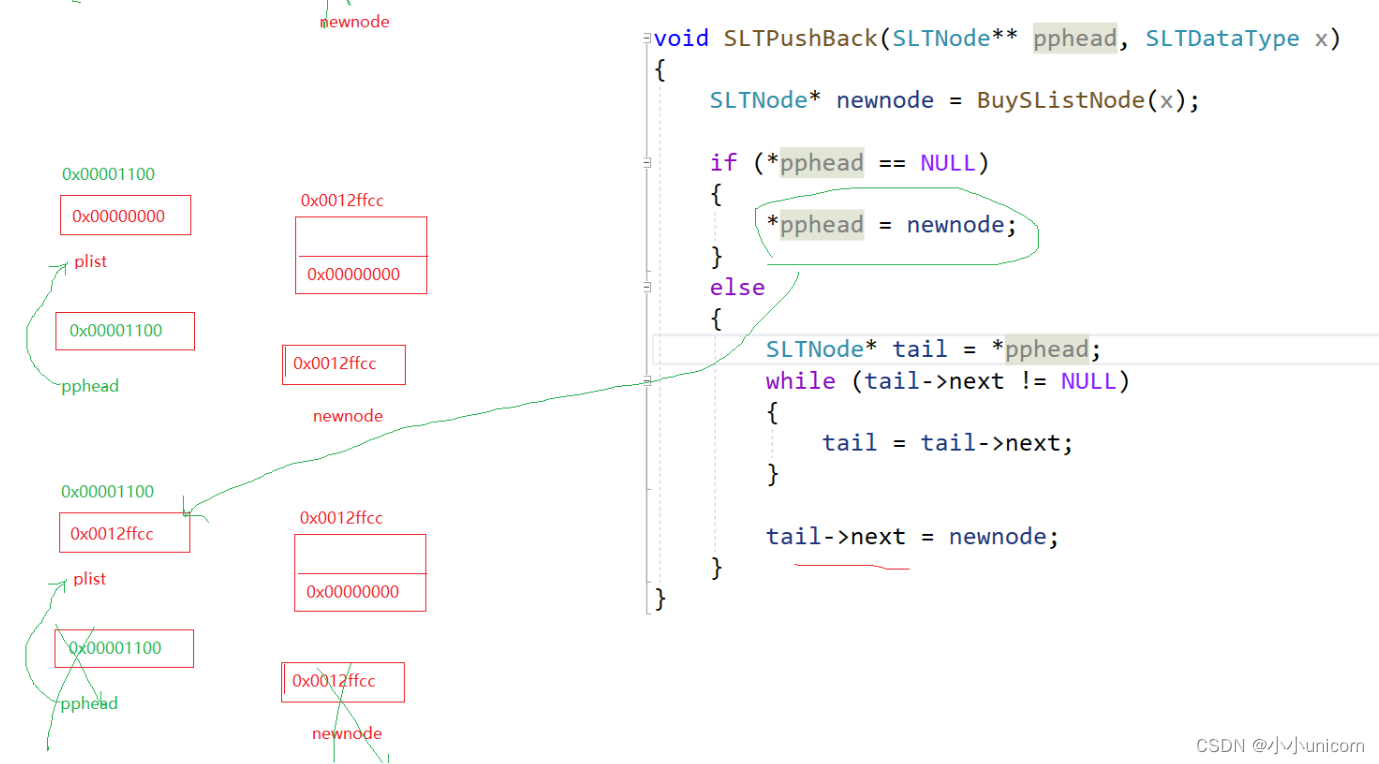1379x764 pixels.
Task: Click the SLTNode** parameter type
Action: point(955,39)
